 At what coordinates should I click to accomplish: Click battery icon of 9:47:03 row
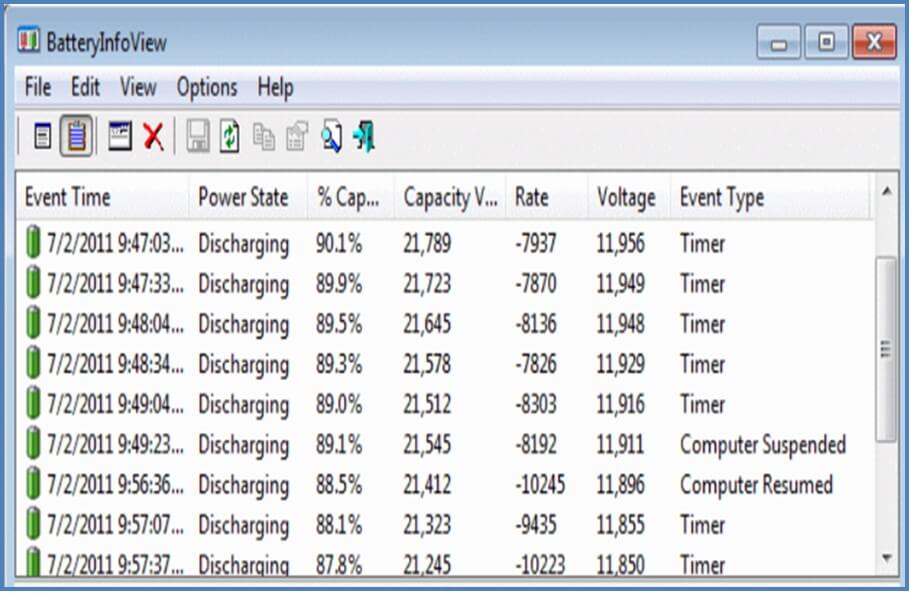(x=33, y=242)
